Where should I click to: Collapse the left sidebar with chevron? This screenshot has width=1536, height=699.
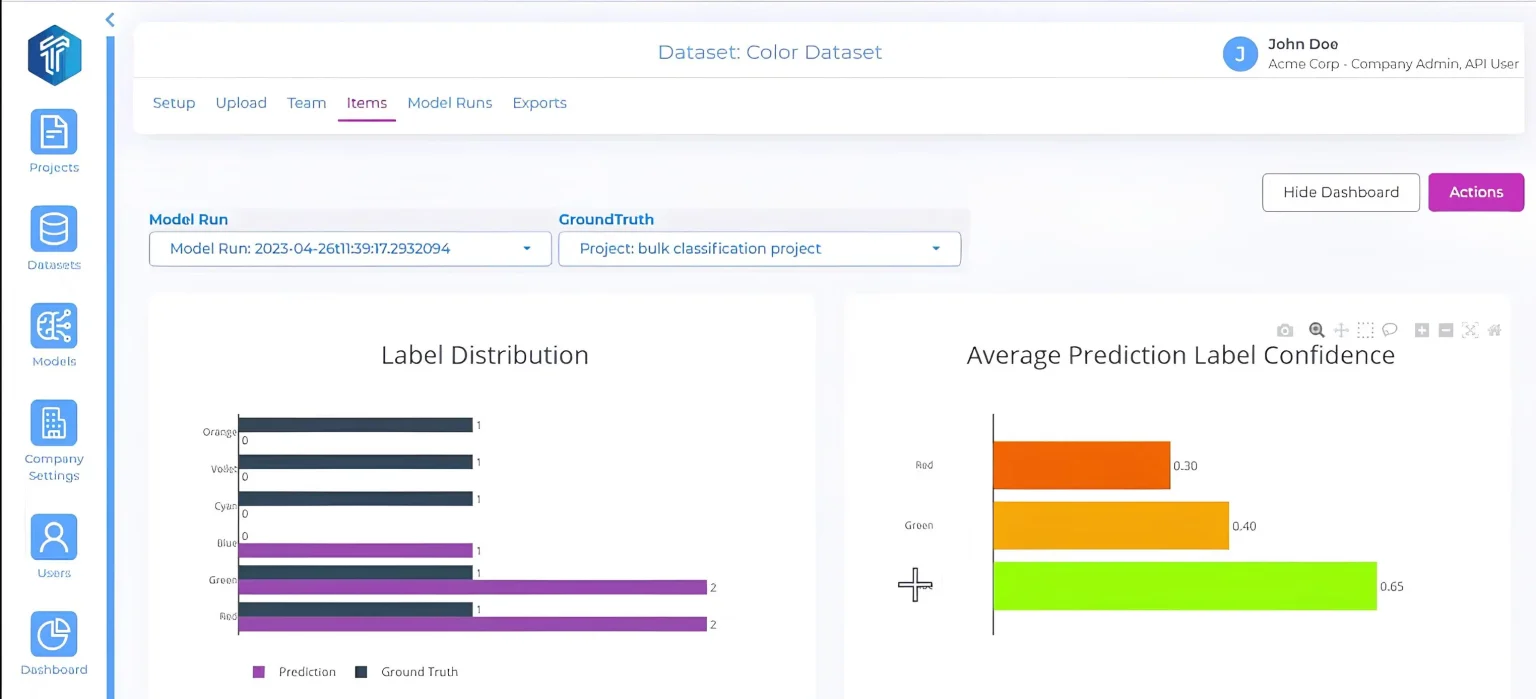pyautogui.click(x=110, y=19)
